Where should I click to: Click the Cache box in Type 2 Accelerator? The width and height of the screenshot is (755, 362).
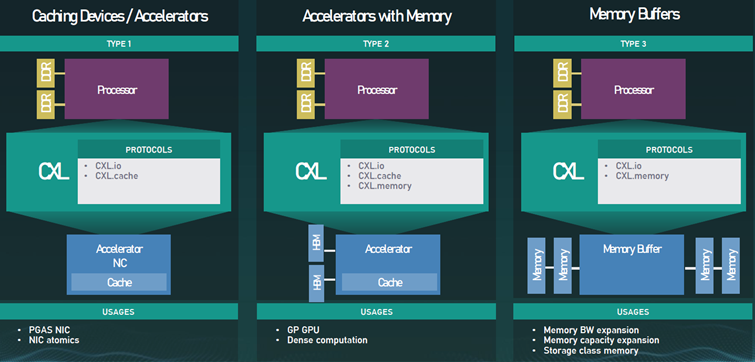pos(390,283)
